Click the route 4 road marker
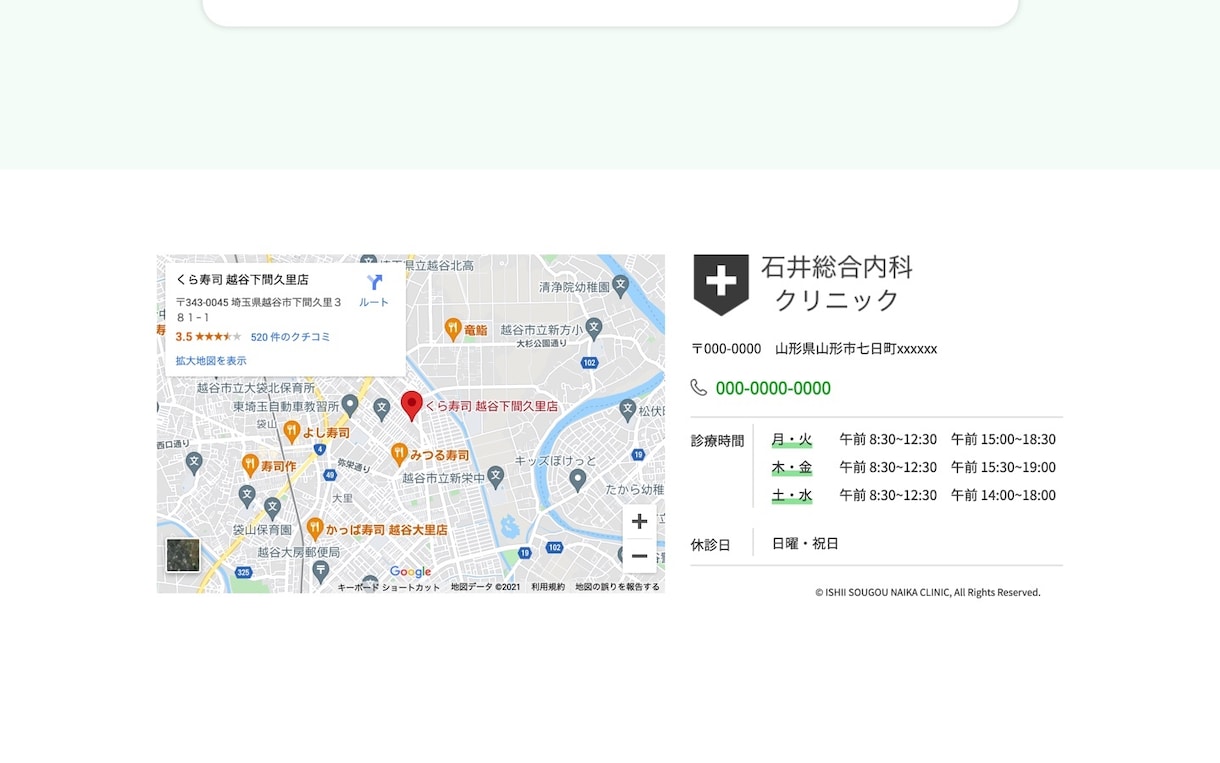 [319, 449]
